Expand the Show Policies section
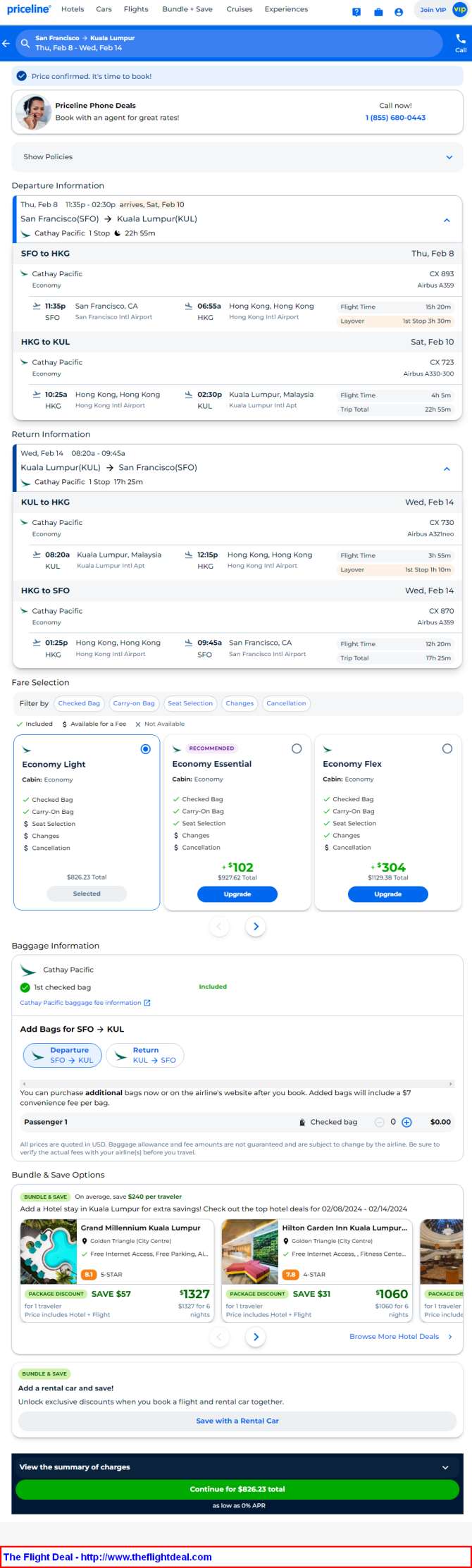 [237, 157]
